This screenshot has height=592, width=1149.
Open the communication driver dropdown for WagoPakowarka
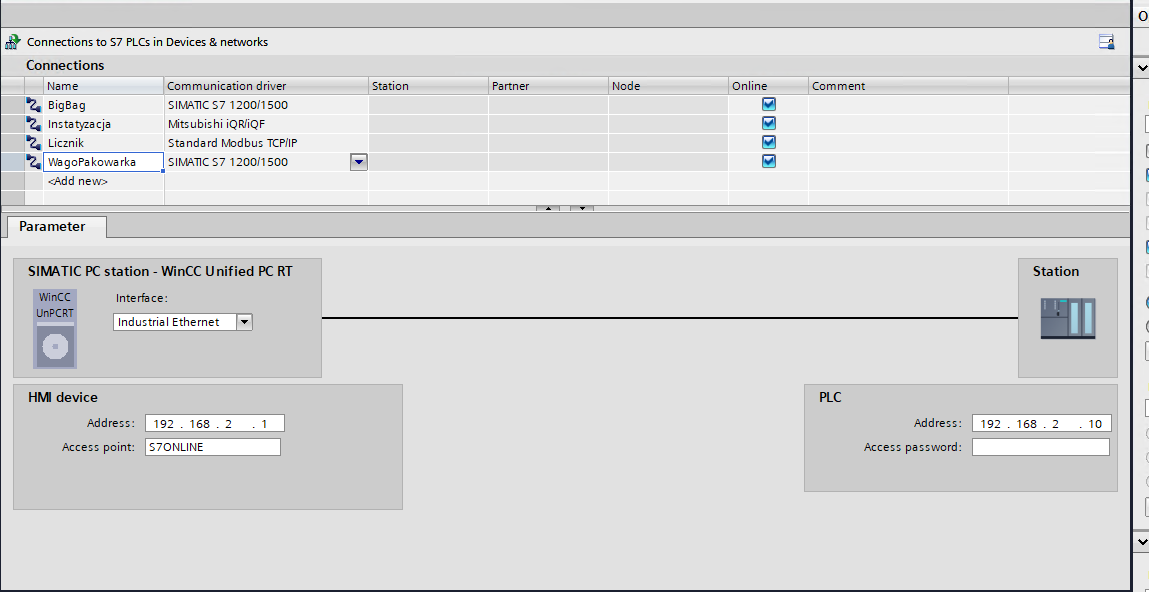click(358, 162)
